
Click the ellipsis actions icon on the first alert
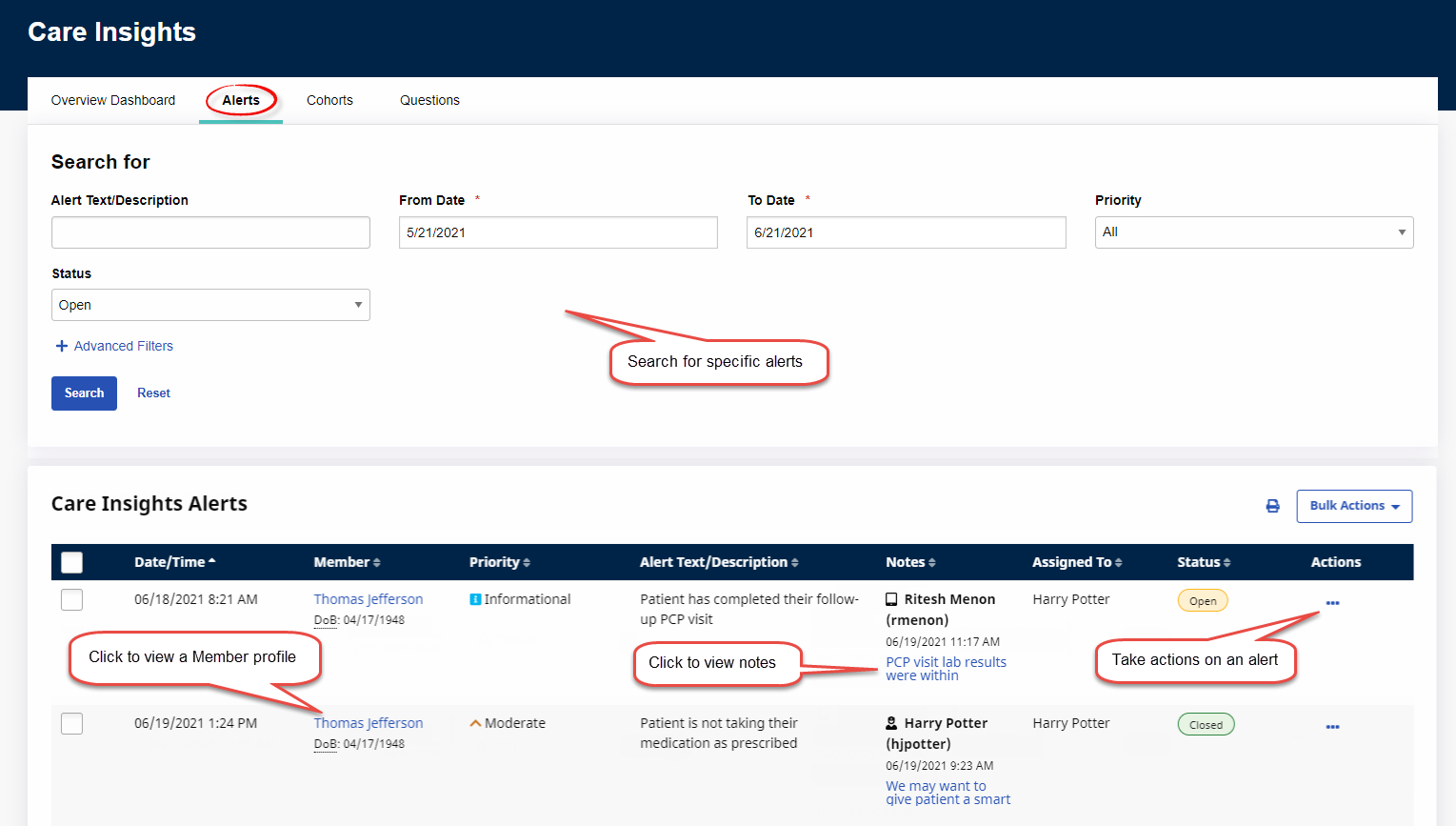pyautogui.click(x=1332, y=602)
